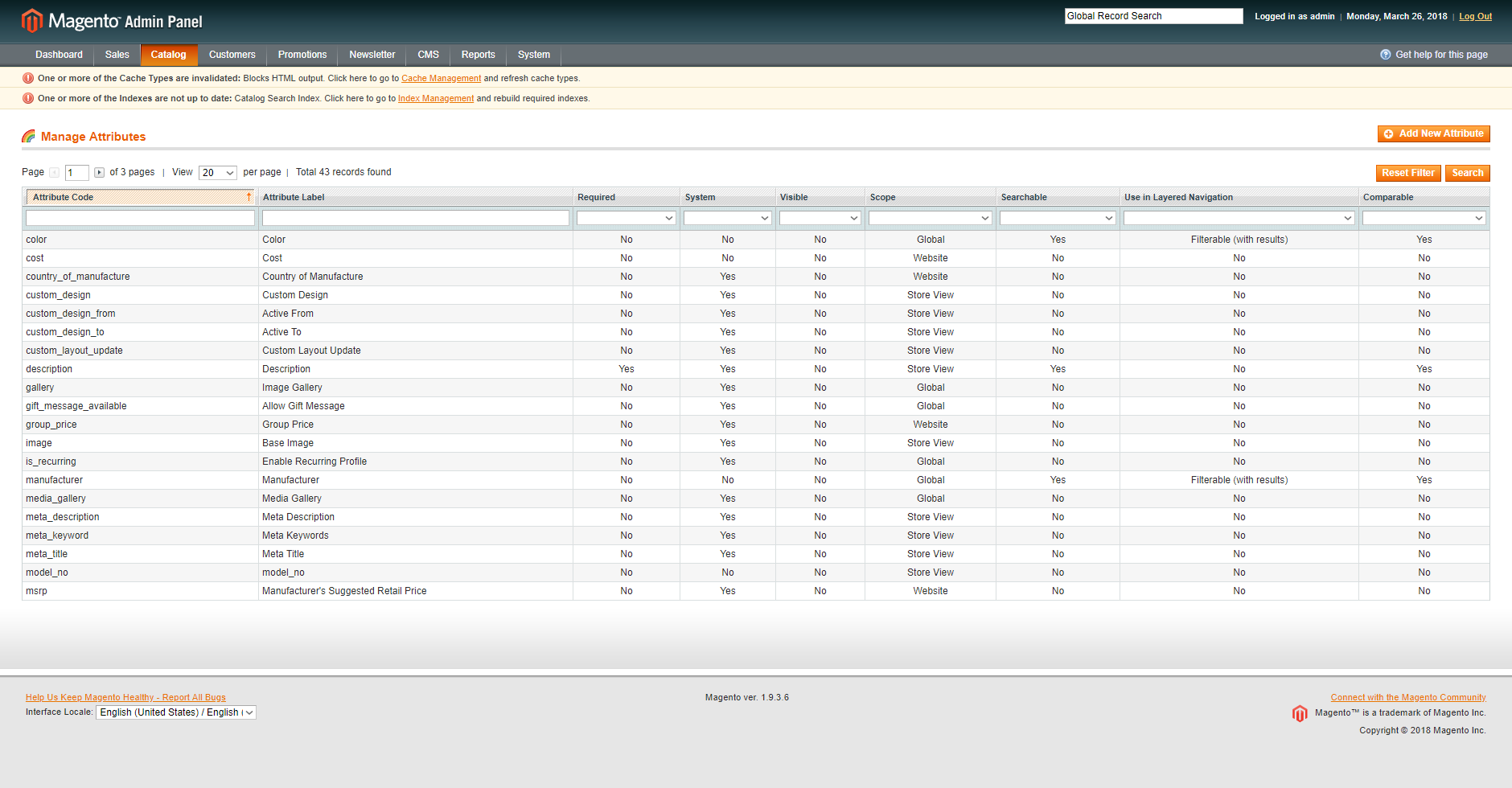Open the manufacturer attribute row
Screen dimensions: 1512x788
point(756,480)
